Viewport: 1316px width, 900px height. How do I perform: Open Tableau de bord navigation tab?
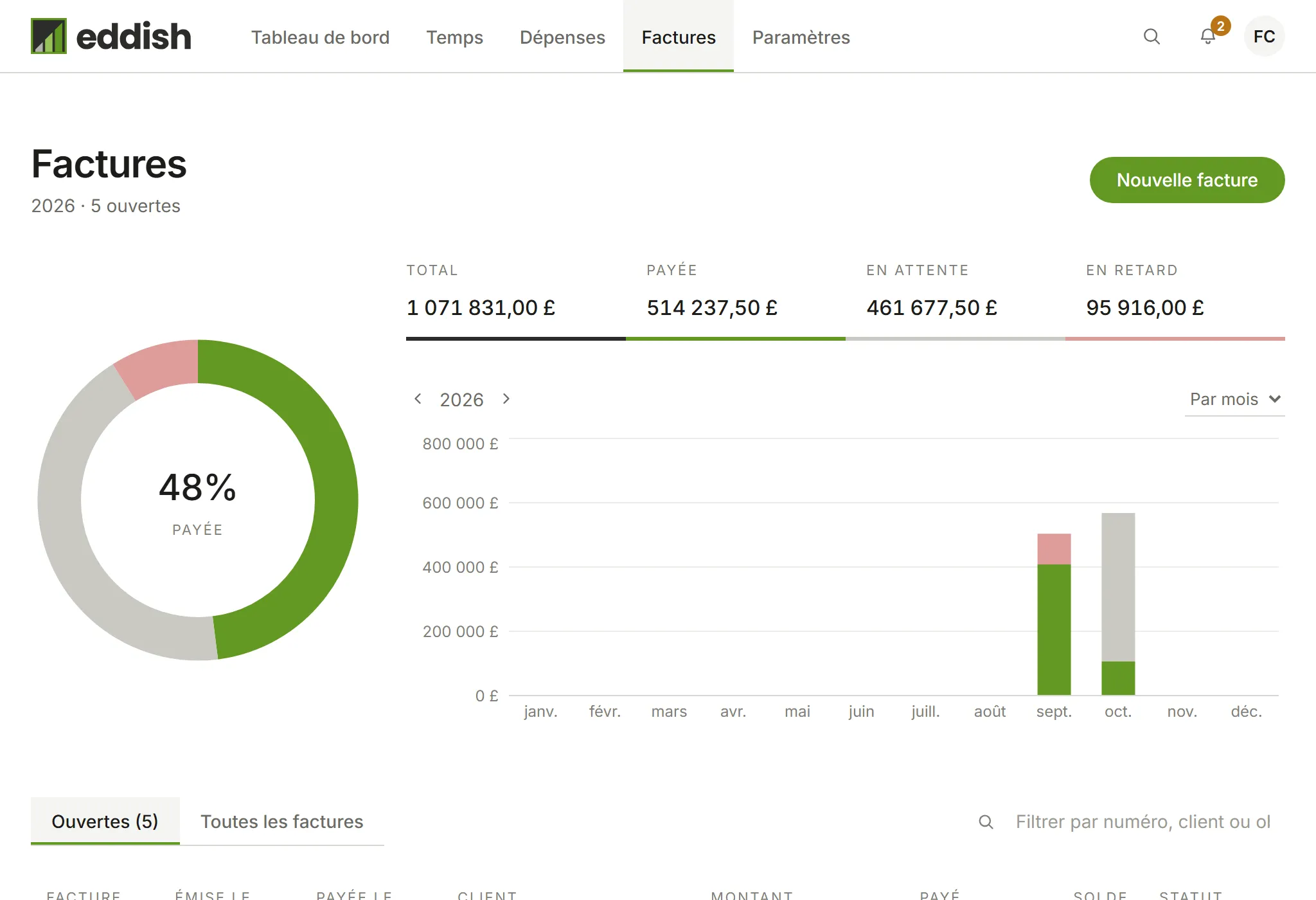point(320,37)
